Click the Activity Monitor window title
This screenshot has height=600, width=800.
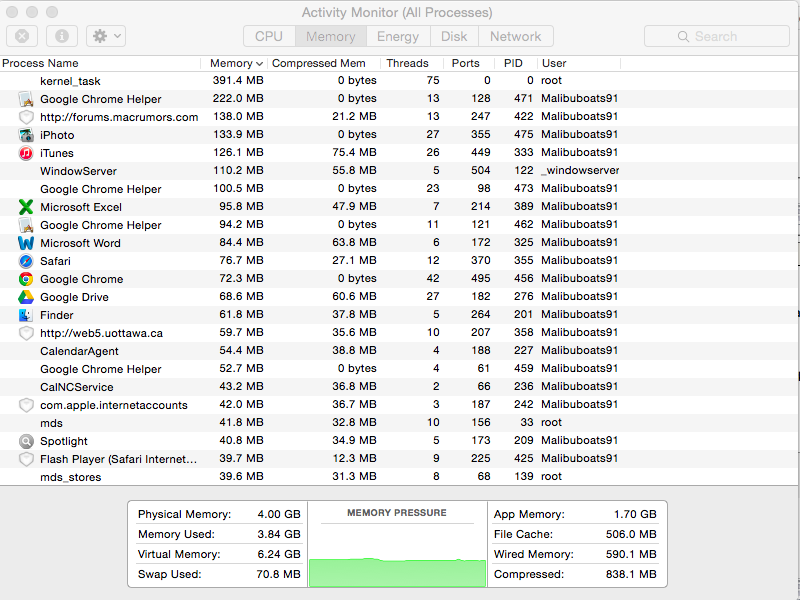pos(397,12)
